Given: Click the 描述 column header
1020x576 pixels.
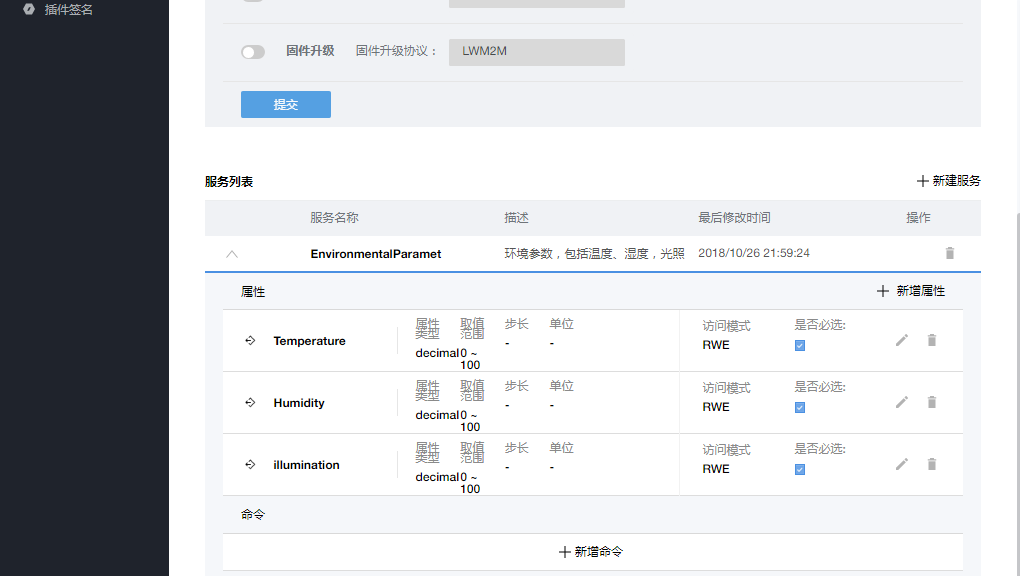Looking at the screenshot, I should click(x=517, y=218).
